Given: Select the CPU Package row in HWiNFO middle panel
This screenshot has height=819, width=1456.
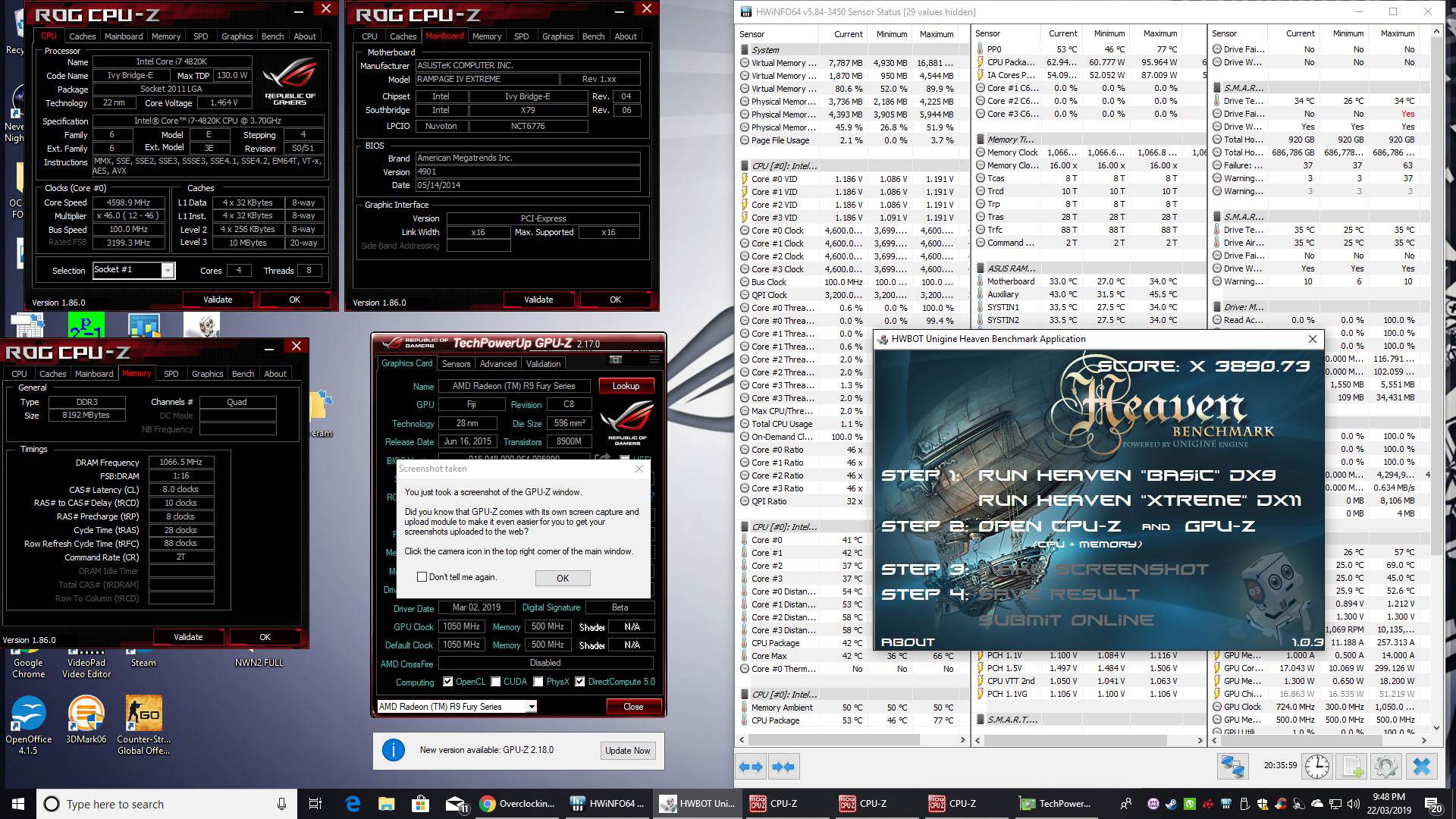Looking at the screenshot, I should pos(1088,62).
